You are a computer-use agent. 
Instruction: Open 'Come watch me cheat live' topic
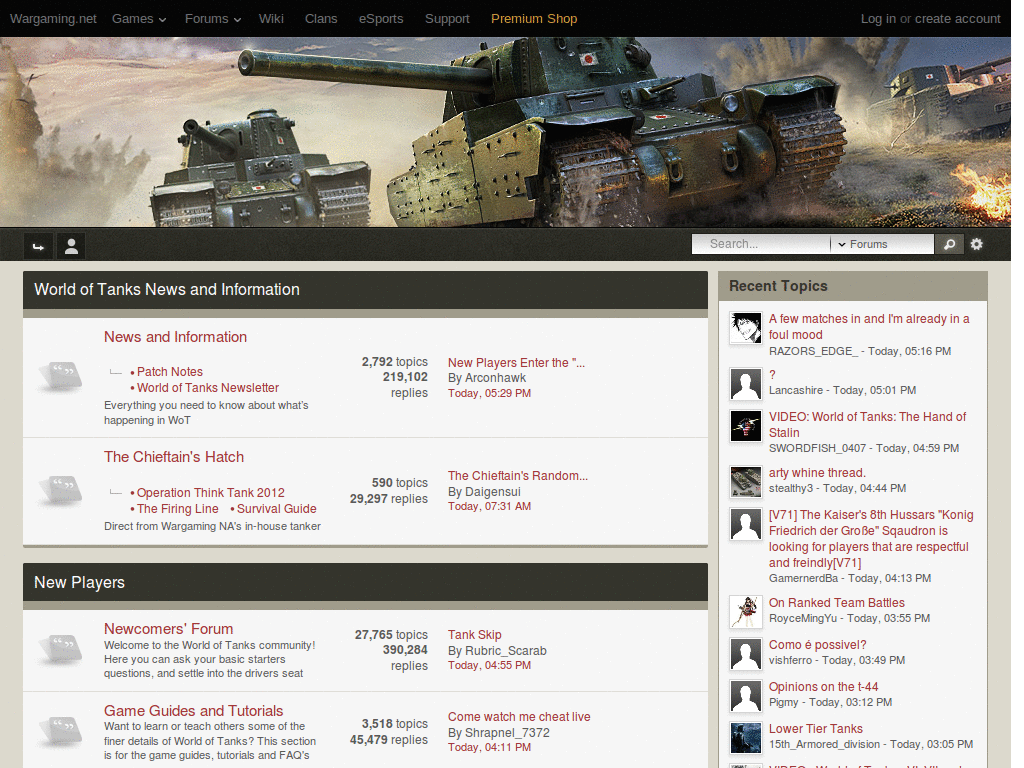tap(519, 717)
